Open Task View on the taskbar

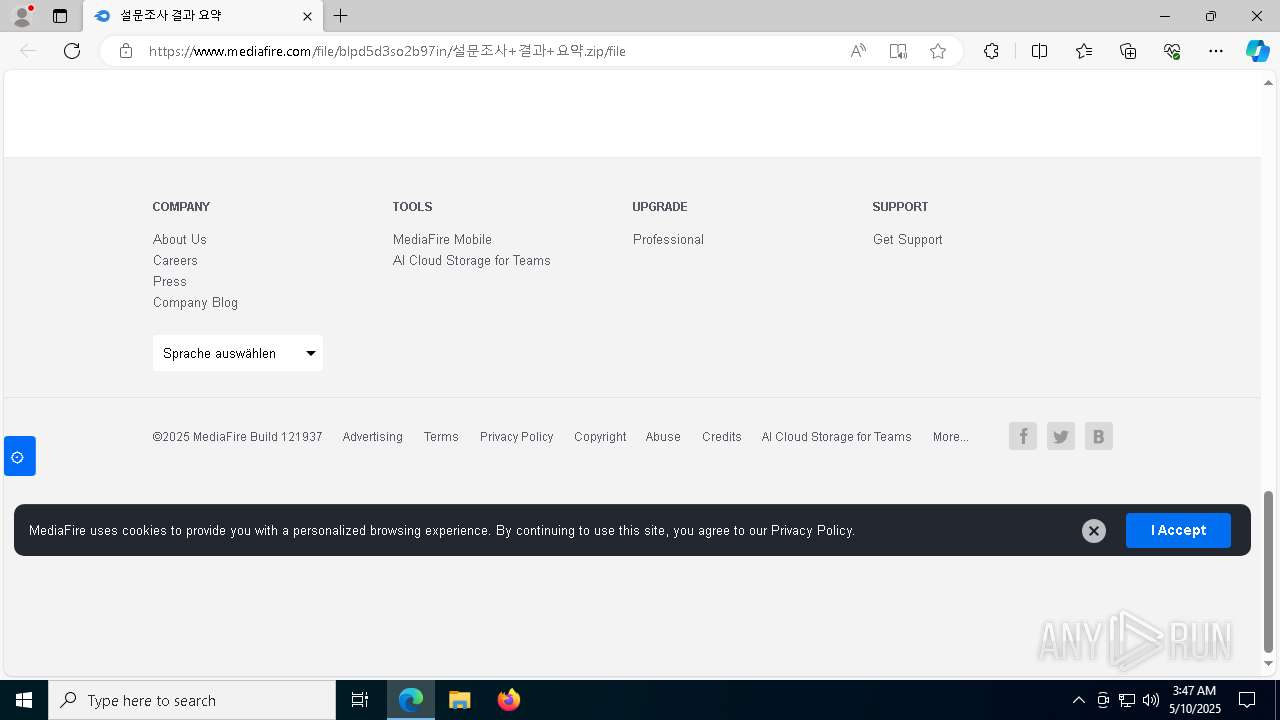pos(360,700)
